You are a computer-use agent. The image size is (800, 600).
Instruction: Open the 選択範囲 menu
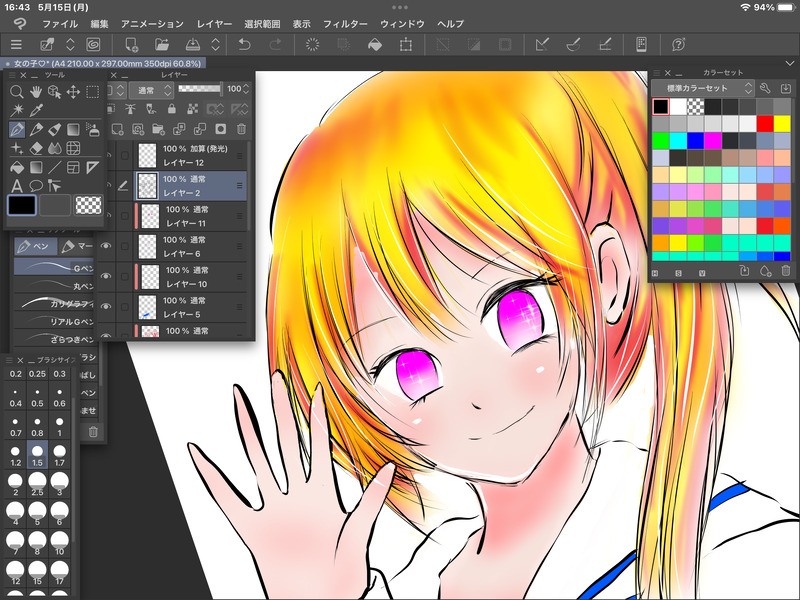262,24
